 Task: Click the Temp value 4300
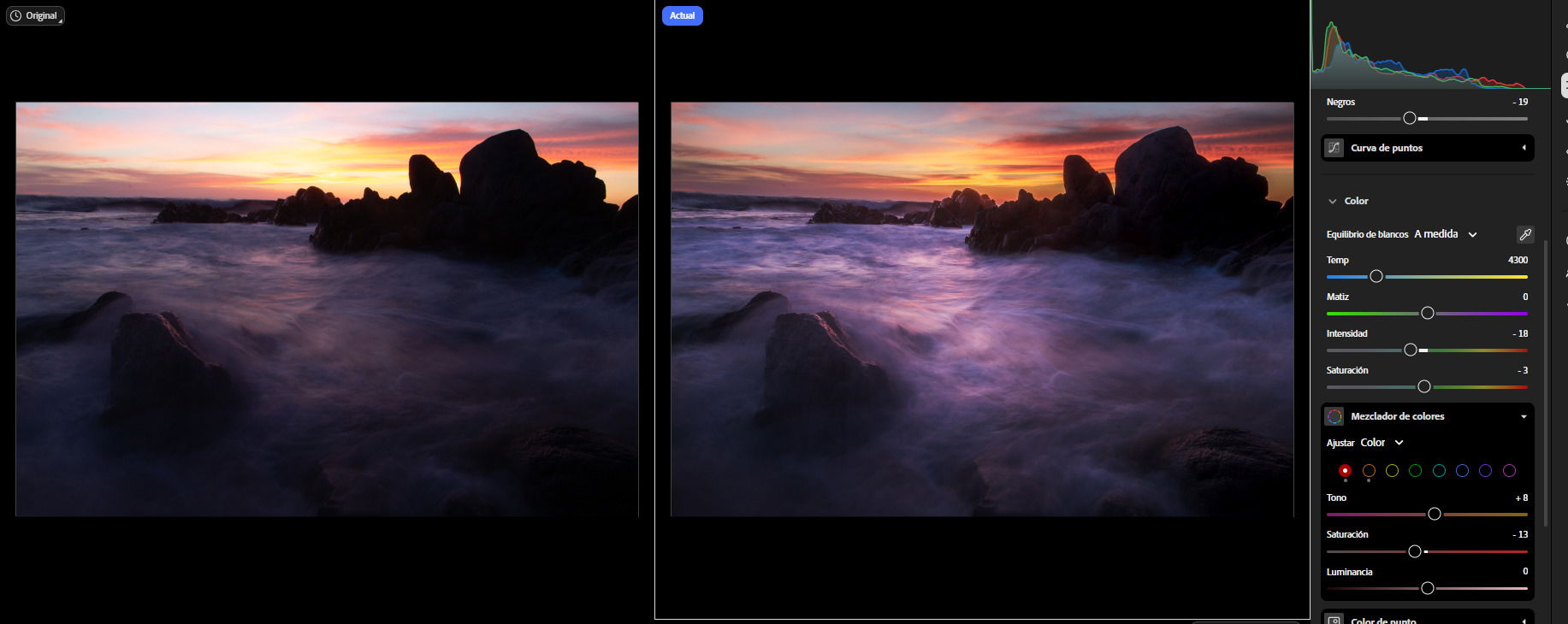point(1518,260)
